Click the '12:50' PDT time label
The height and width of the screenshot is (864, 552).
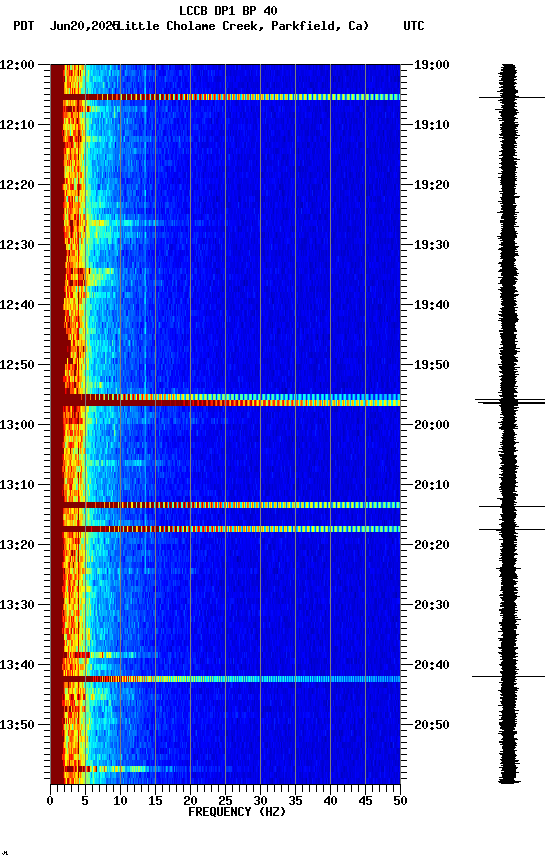click(x=17, y=365)
